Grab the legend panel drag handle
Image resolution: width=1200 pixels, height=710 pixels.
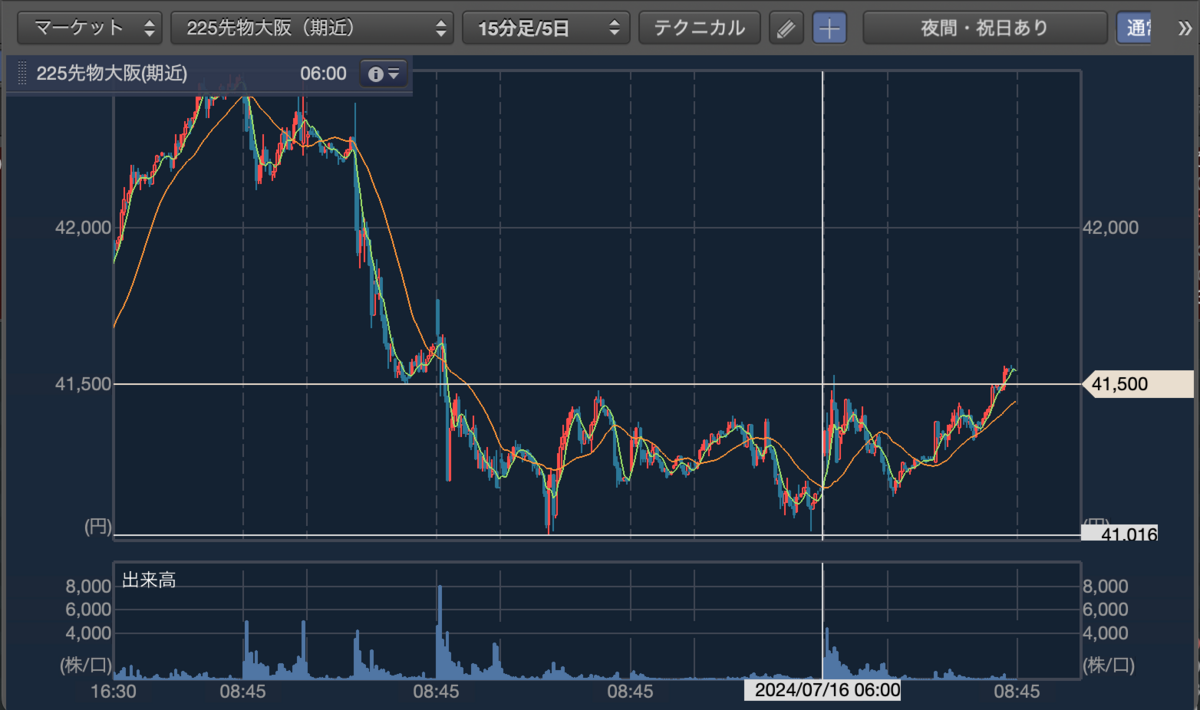(x=20, y=74)
